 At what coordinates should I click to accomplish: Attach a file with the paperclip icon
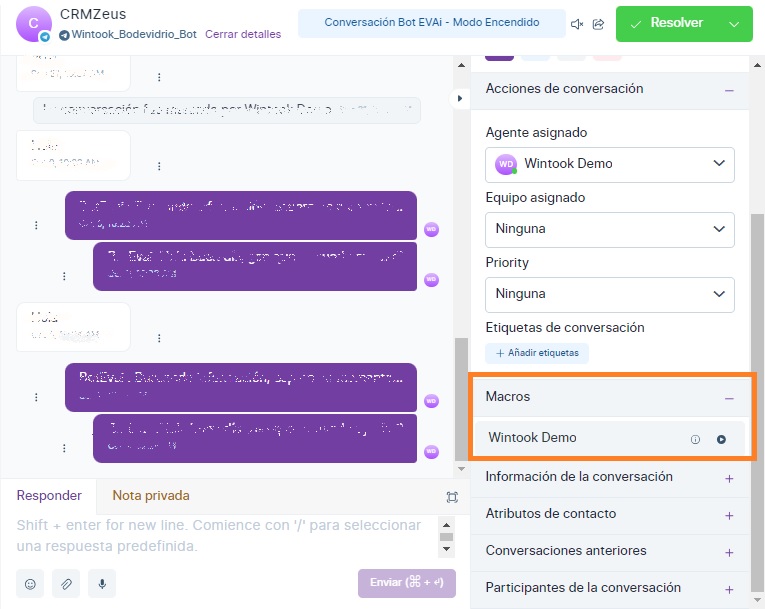[65, 584]
